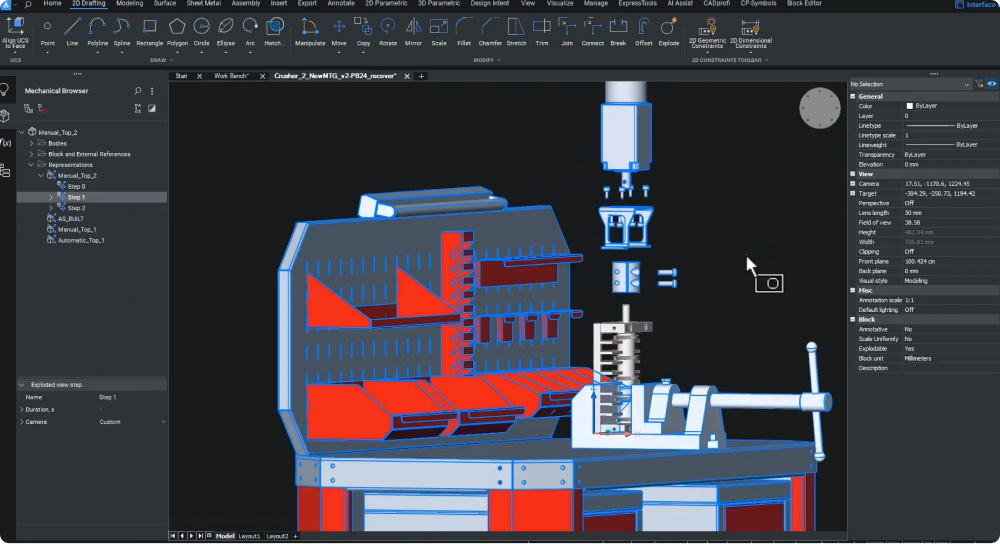Open the No Selection dropdown

click(967, 85)
